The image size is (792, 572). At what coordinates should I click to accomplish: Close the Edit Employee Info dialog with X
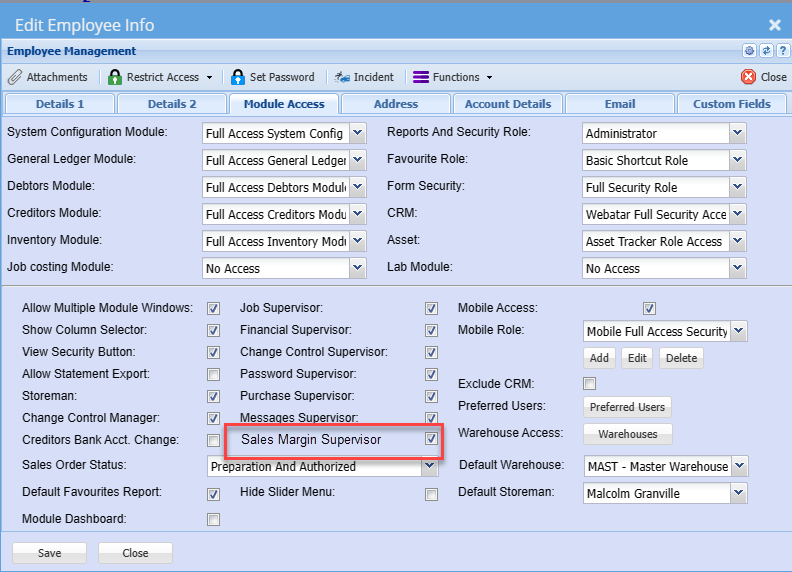click(x=775, y=25)
